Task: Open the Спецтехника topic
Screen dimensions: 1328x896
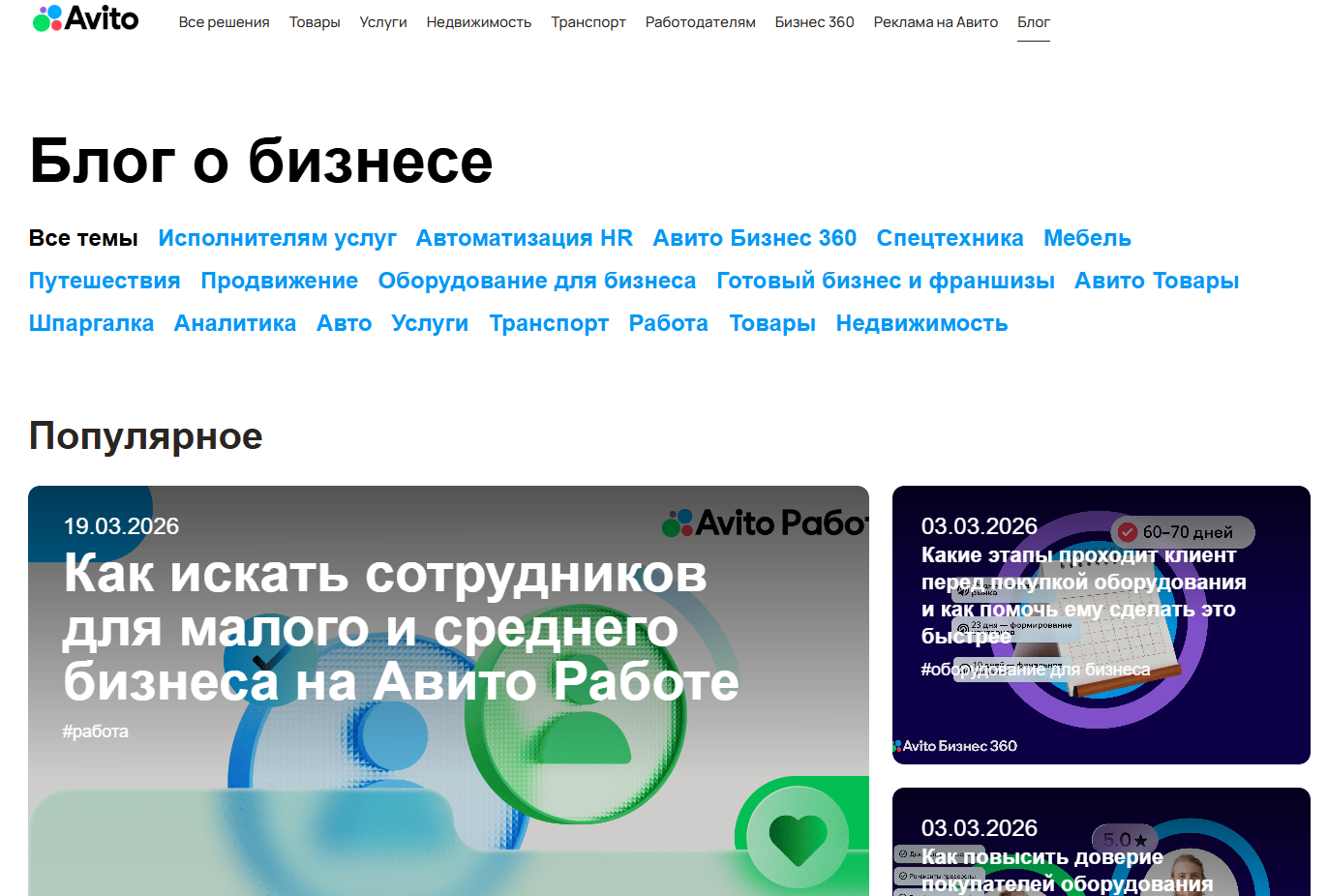Action: (951, 238)
